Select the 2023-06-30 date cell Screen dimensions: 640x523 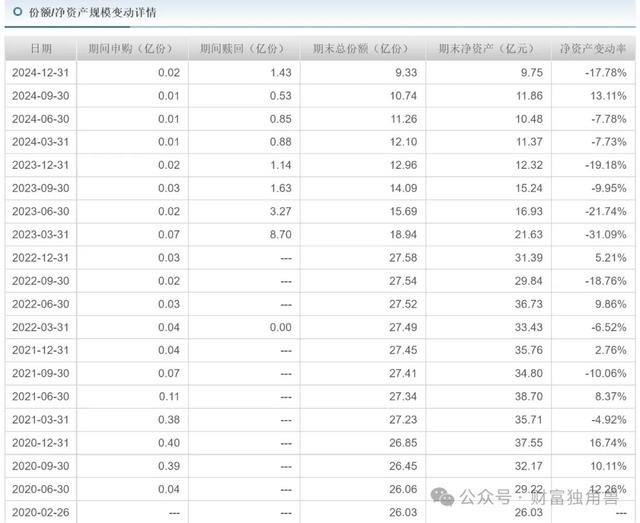pos(40,211)
